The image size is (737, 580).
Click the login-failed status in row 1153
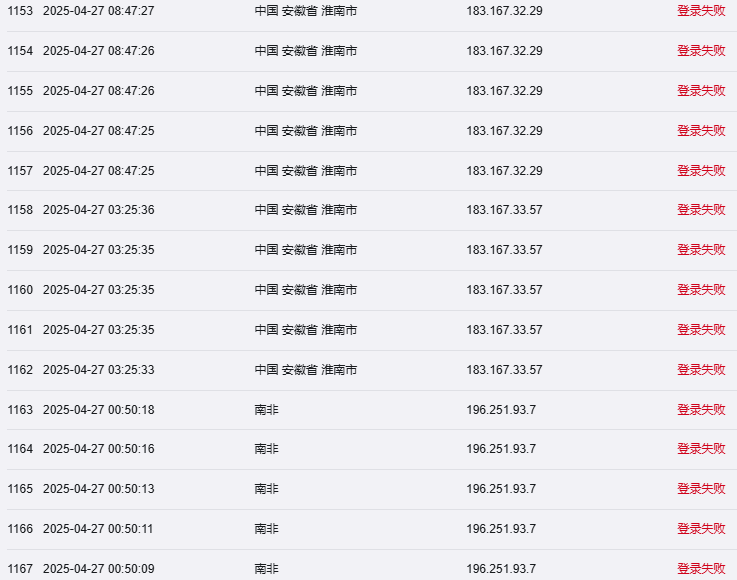[x=701, y=11]
